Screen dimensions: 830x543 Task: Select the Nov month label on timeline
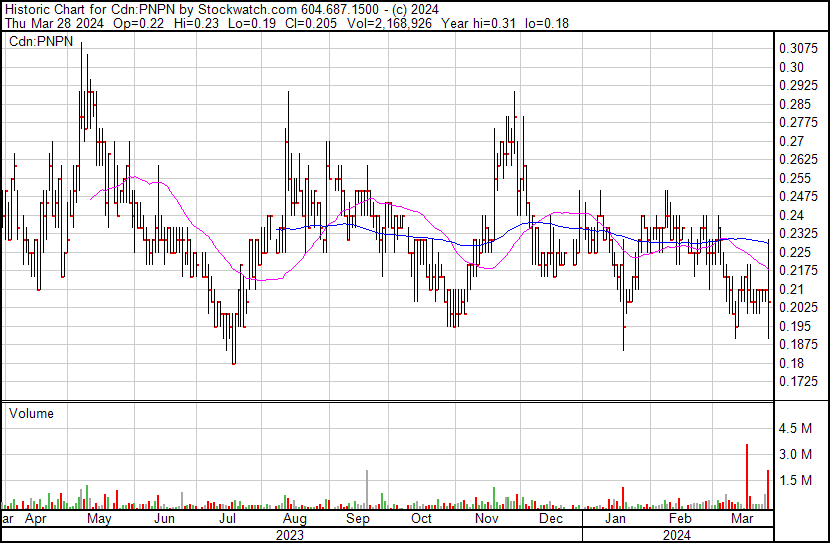click(486, 518)
